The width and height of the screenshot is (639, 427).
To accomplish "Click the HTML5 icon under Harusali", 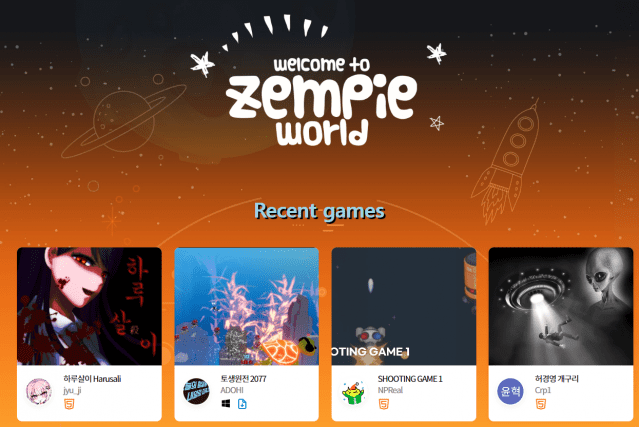I will [x=69, y=404].
